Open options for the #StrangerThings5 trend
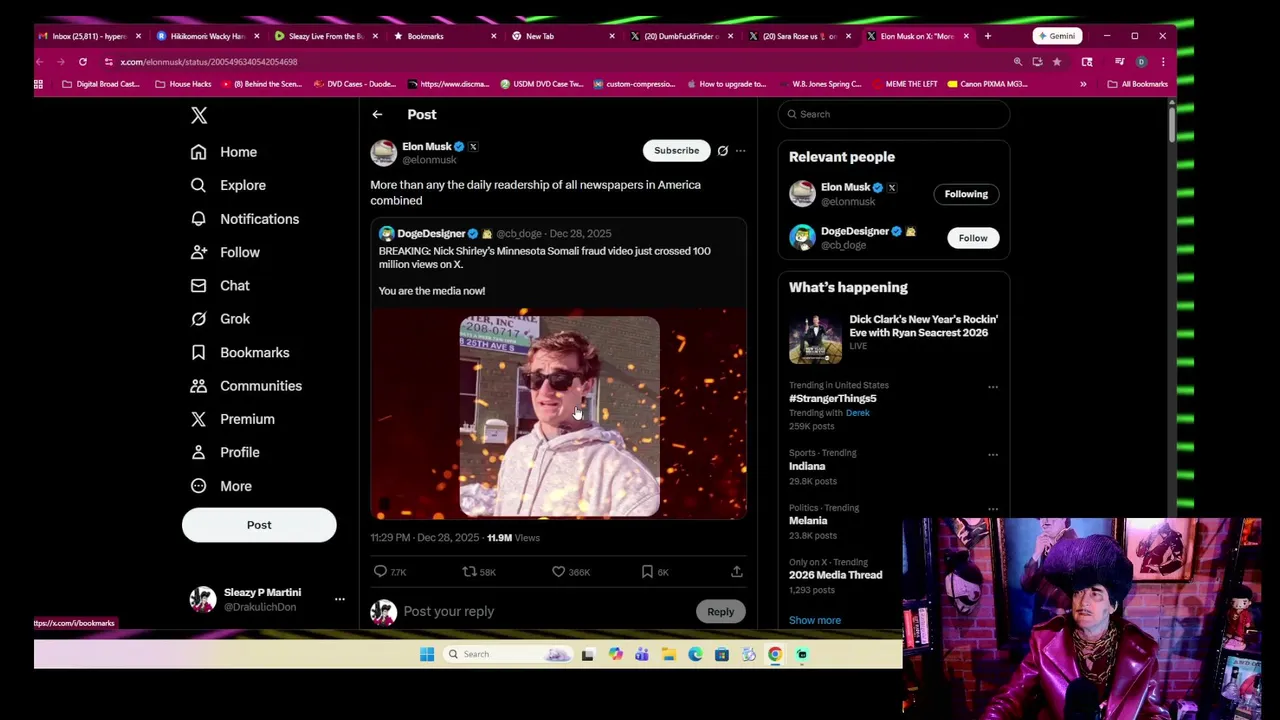Screen dimensions: 1280x720 [993, 387]
